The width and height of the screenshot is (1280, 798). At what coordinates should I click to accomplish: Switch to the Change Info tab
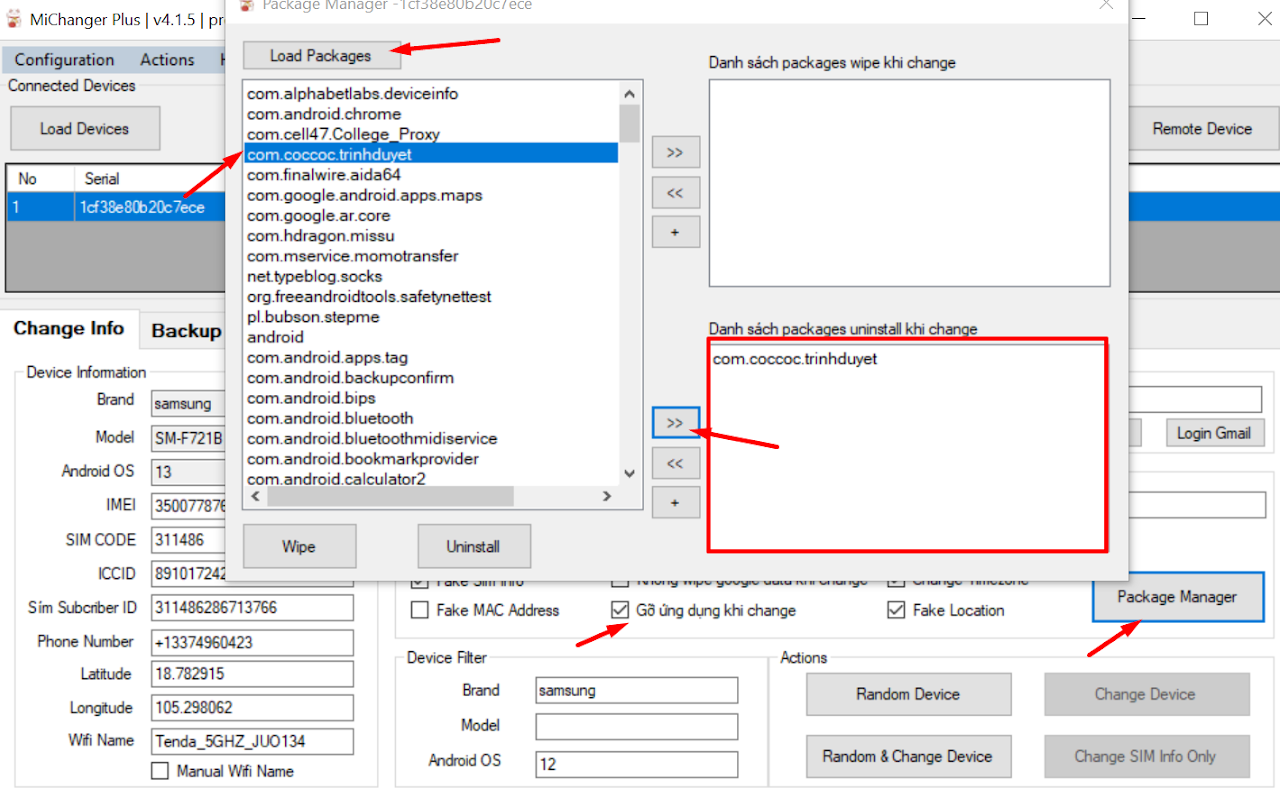69,329
